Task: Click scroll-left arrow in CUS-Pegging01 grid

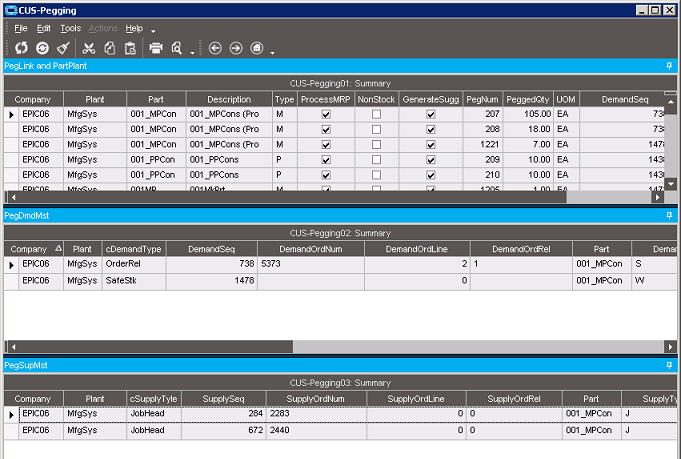Action: coord(13,198)
